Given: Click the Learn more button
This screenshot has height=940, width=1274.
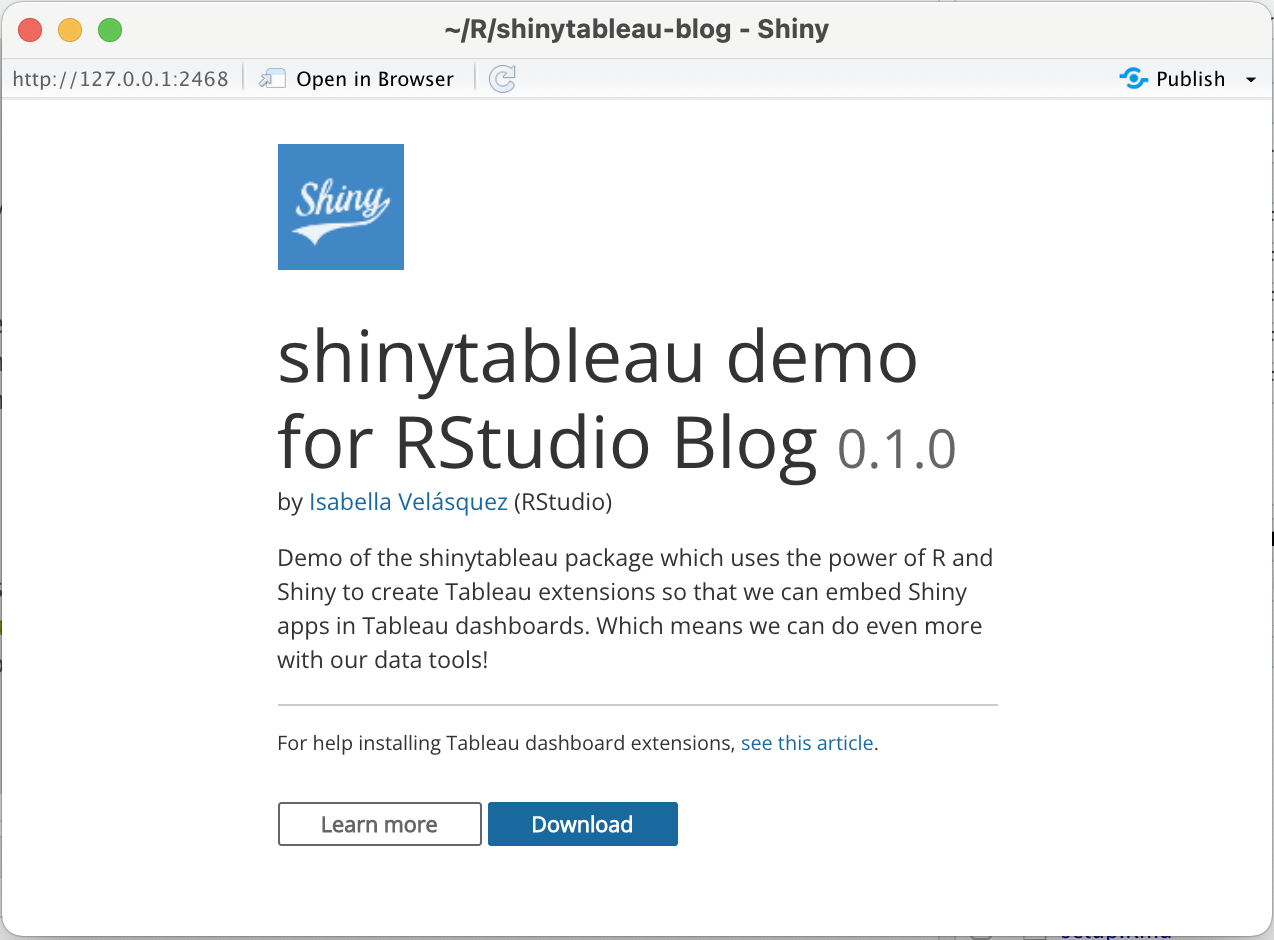Looking at the screenshot, I should click(x=379, y=824).
